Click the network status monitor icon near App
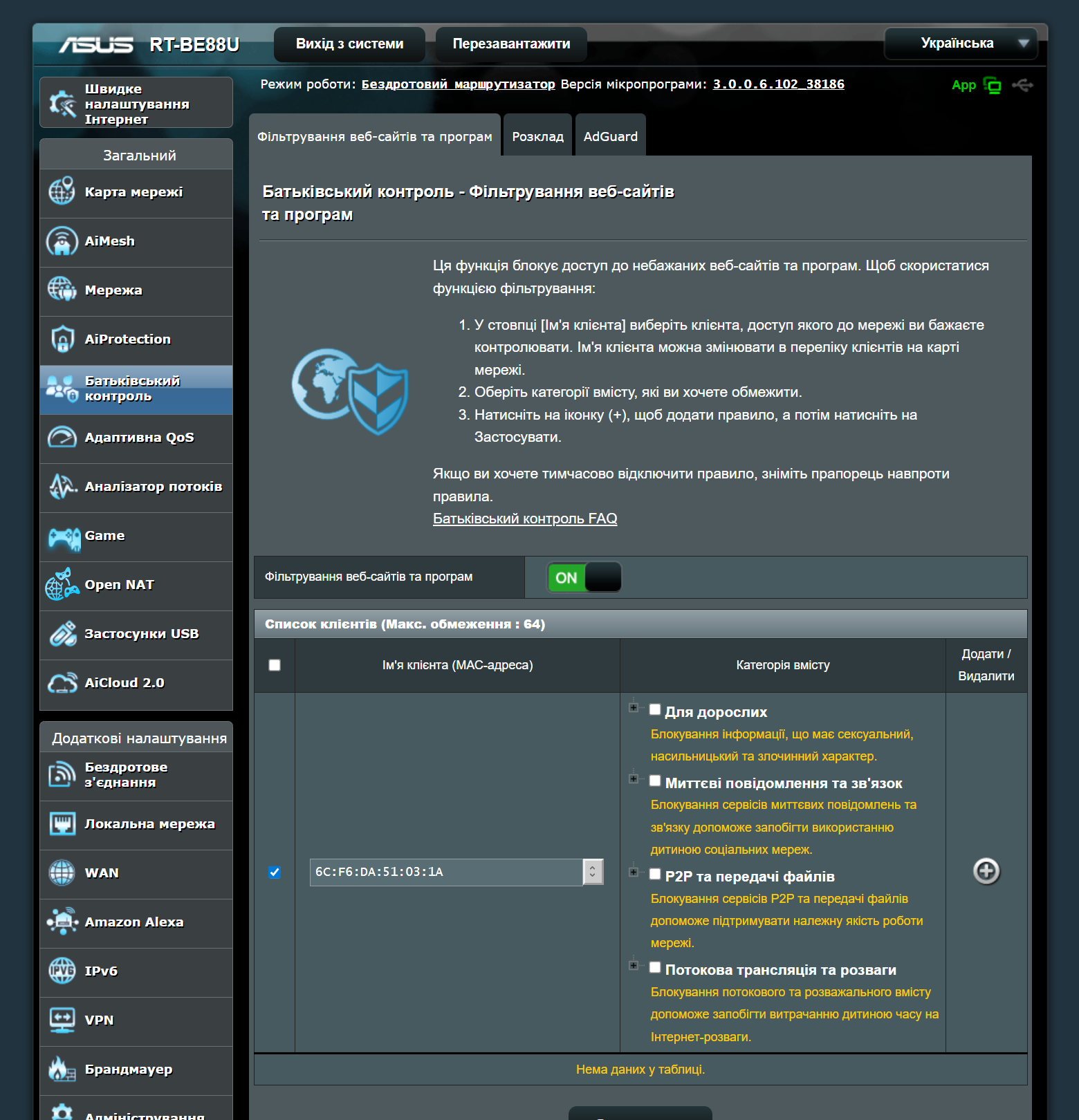 [993, 85]
